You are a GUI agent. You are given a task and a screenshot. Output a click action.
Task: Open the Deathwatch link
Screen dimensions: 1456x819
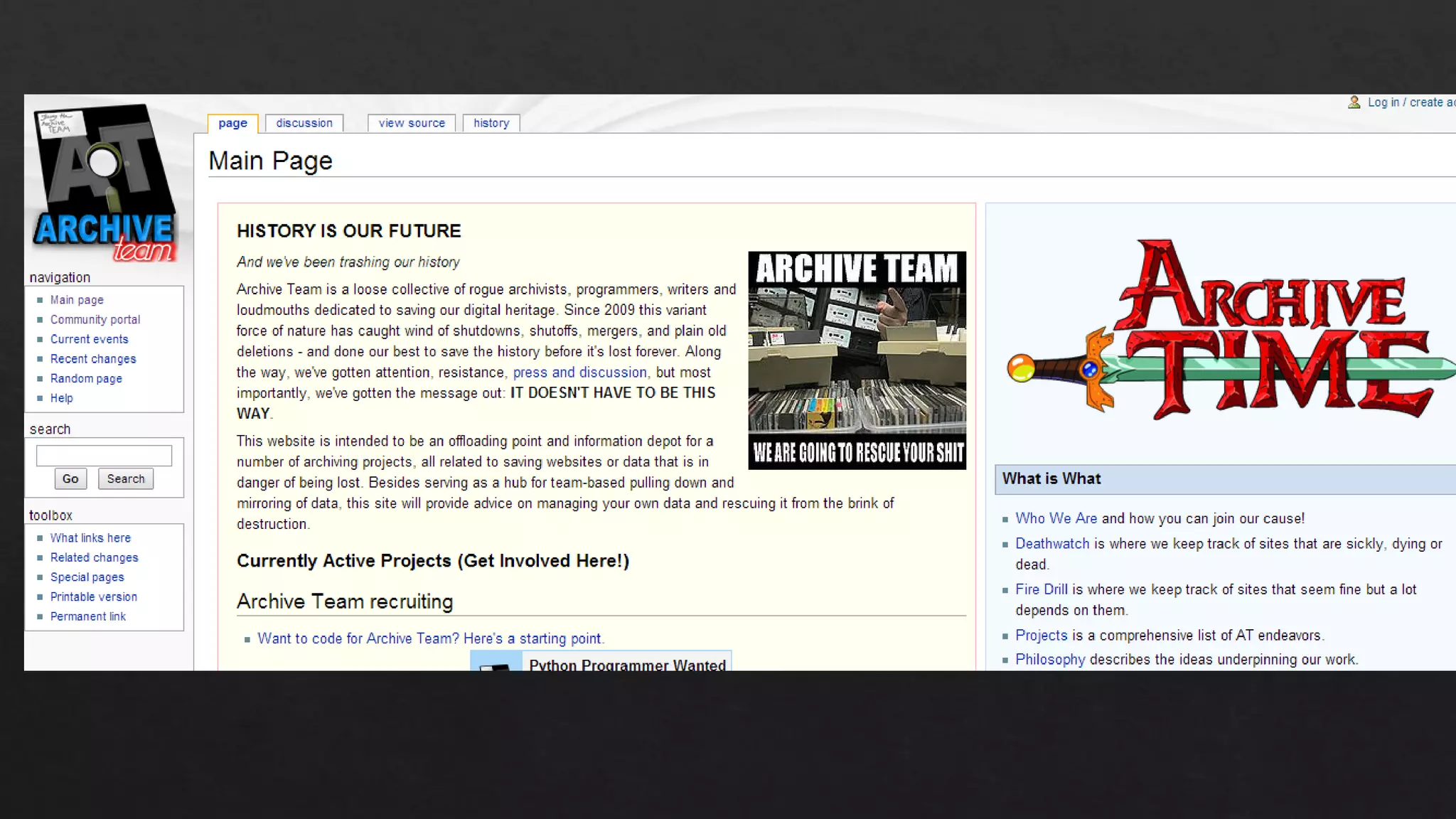click(x=1051, y=544)
